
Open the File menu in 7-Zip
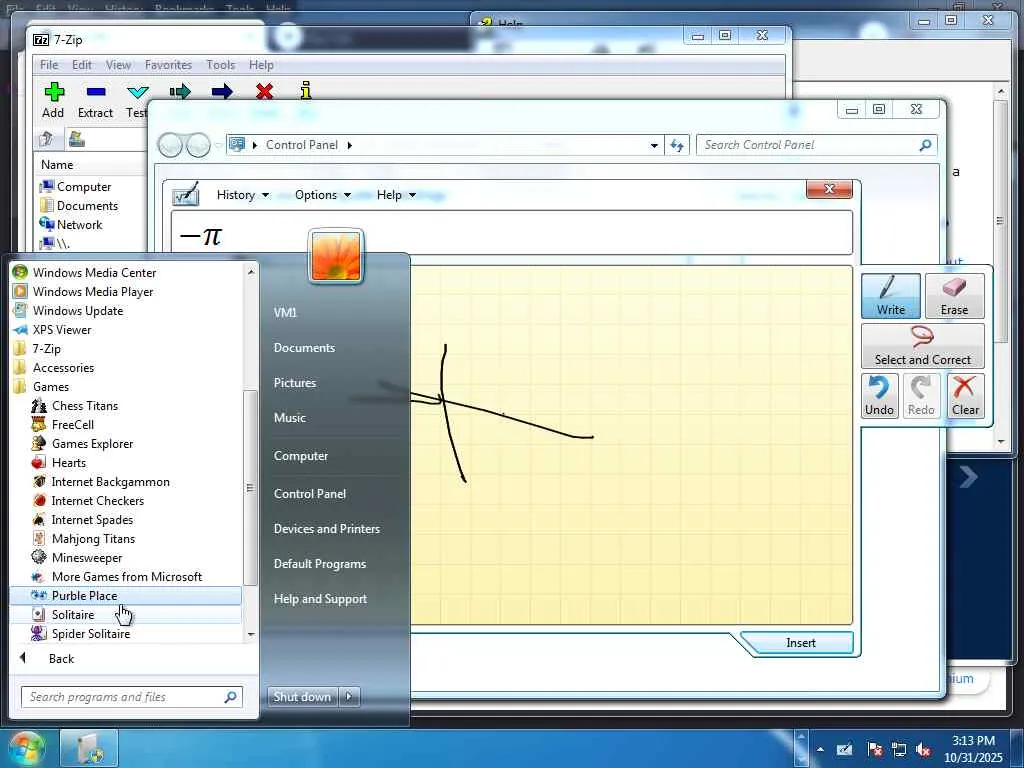(49, 65)
